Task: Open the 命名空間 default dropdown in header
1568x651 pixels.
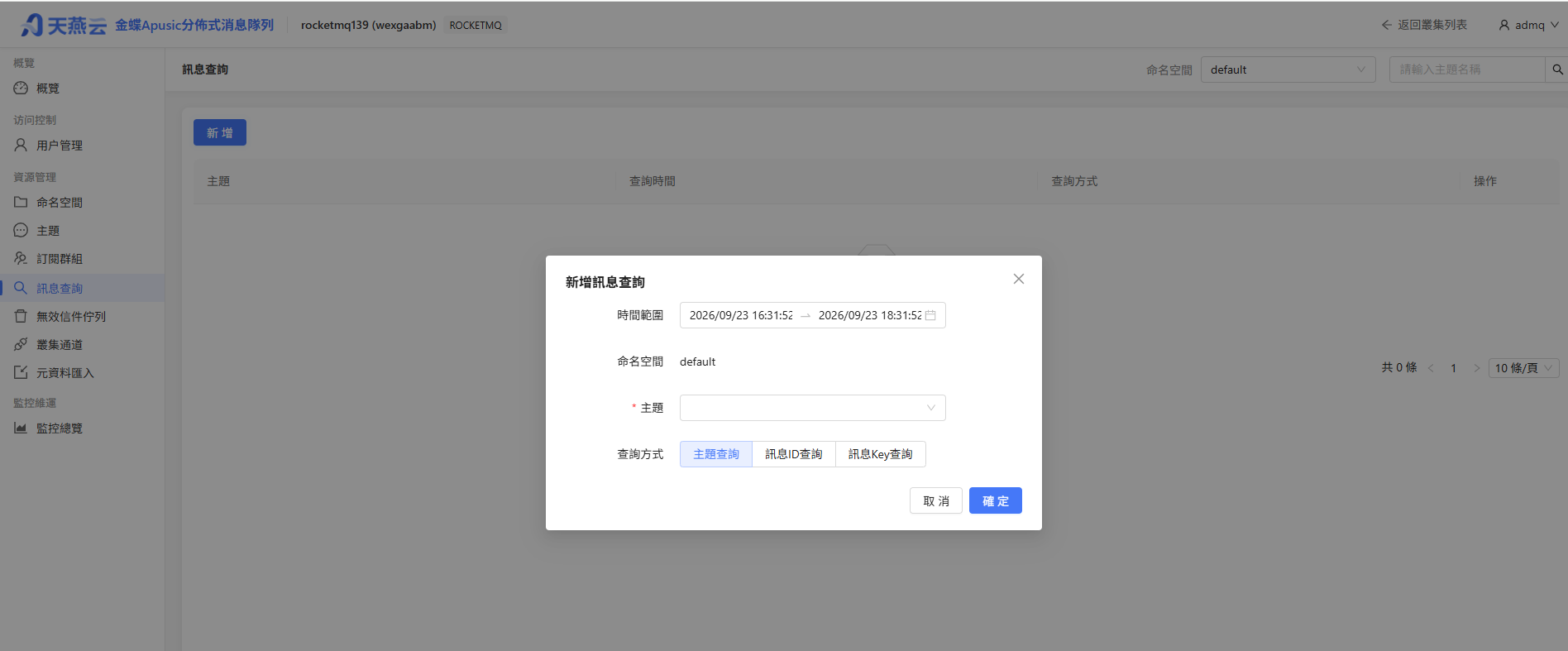Action: point(1288,69)
